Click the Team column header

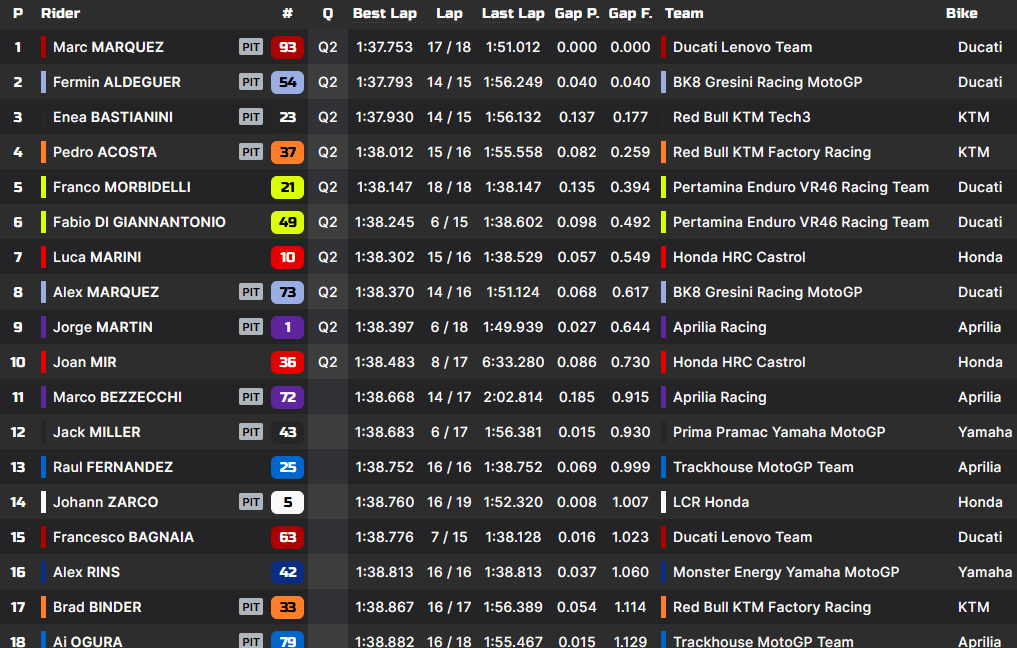(684, 14)
